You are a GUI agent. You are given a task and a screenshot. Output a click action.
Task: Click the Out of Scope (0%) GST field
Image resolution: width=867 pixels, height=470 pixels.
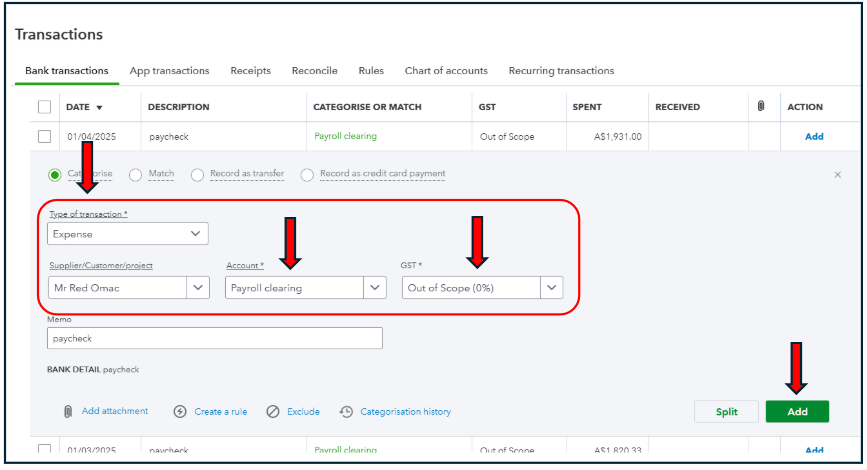(x=471, y=288)
